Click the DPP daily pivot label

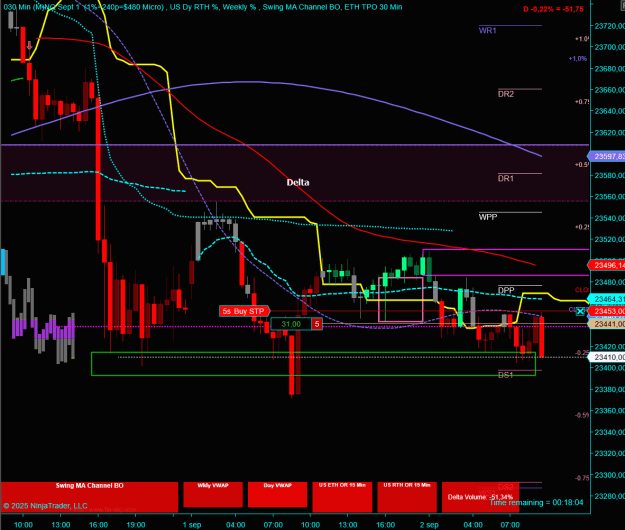[506, 290]
